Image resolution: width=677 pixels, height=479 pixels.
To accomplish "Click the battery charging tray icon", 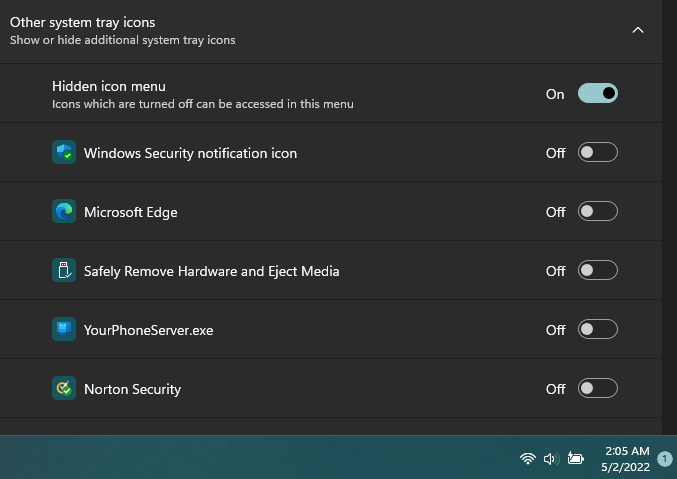I will 576,459.
